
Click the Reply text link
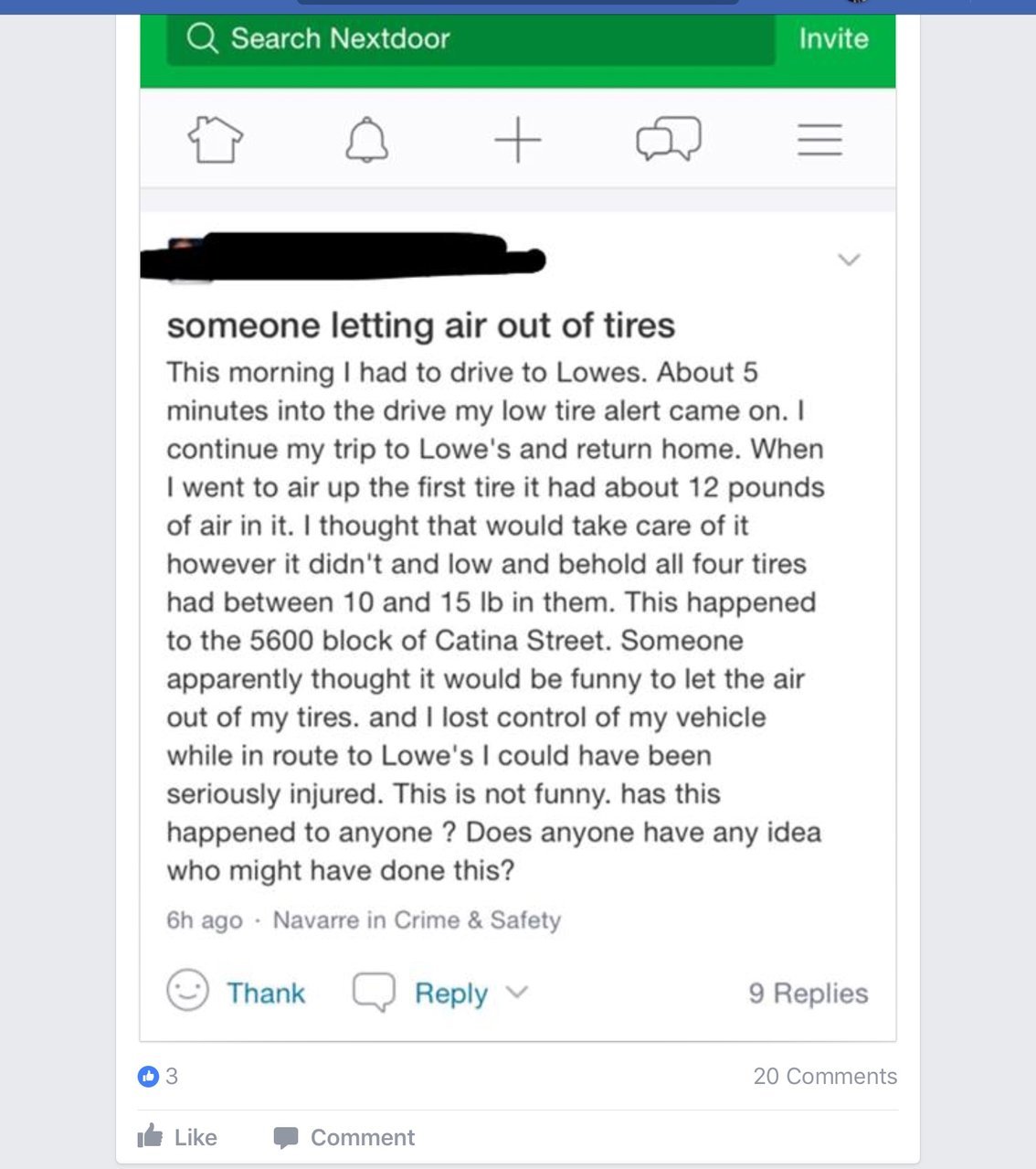point(451,994)
